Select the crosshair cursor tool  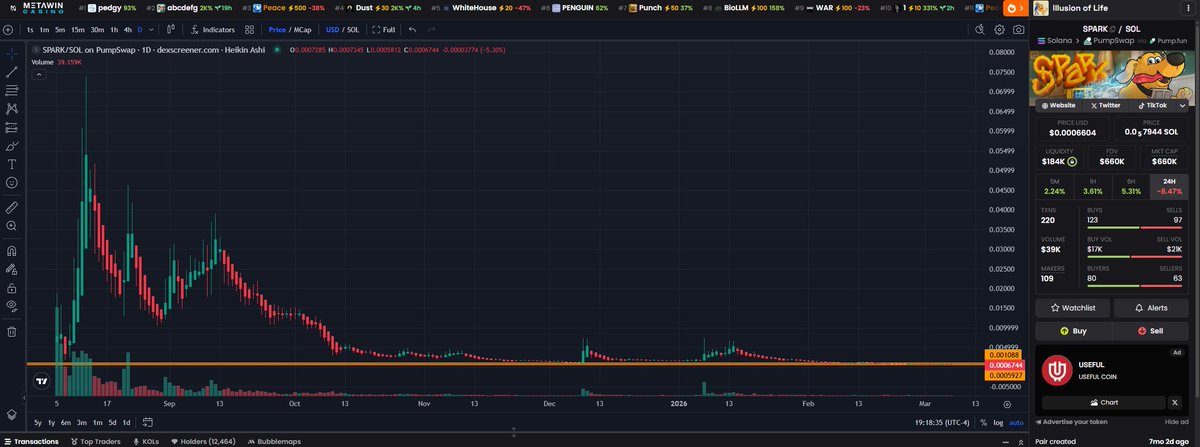(x=12, y=53)
